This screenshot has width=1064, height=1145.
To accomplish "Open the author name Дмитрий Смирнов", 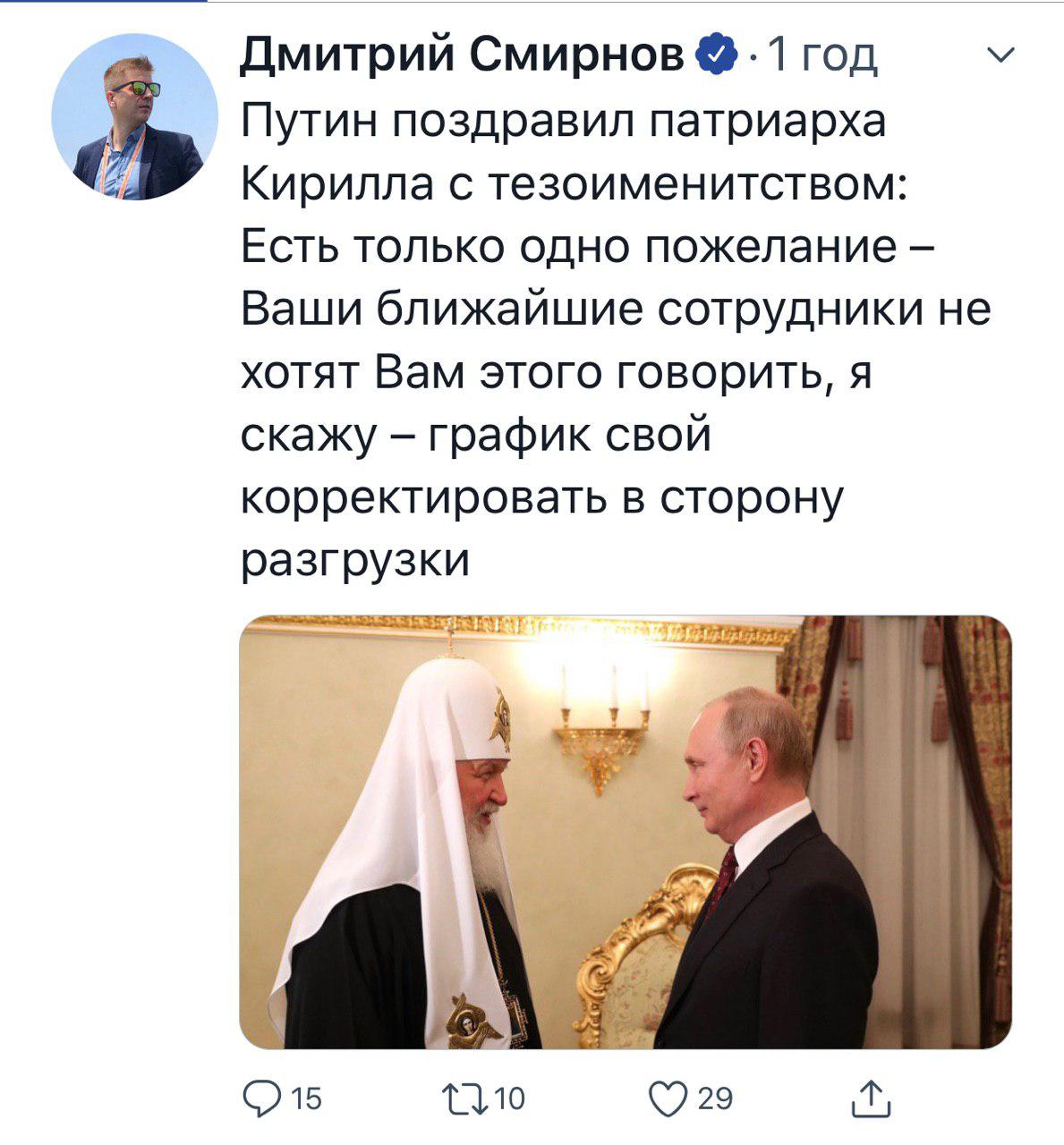I will click(x=470, y=56).
